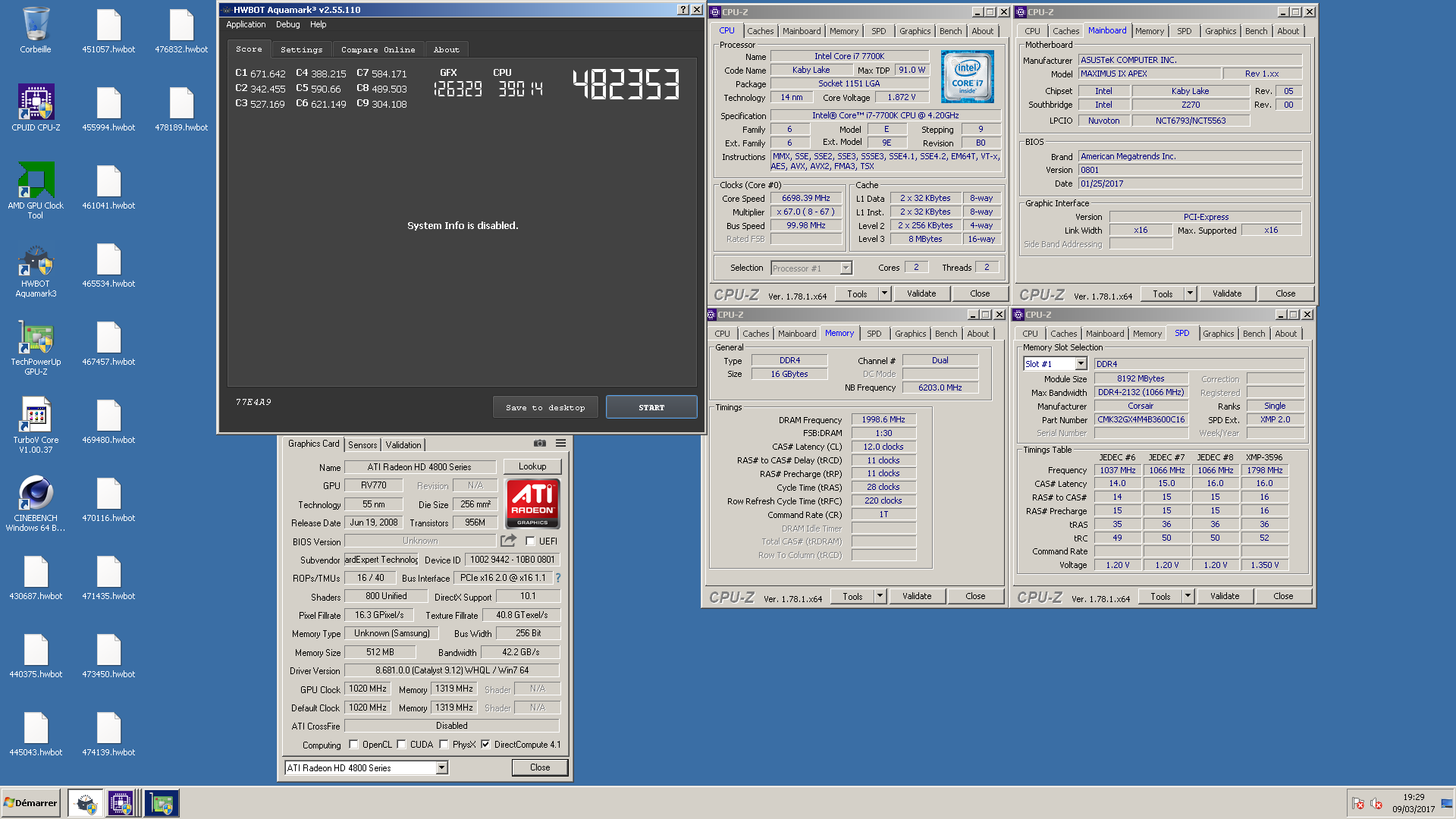This screenshot has width=1456, height=819.
Task: Toggle the UEFI checkbox in GPU-Z
Action: click(x=530, y=541)
